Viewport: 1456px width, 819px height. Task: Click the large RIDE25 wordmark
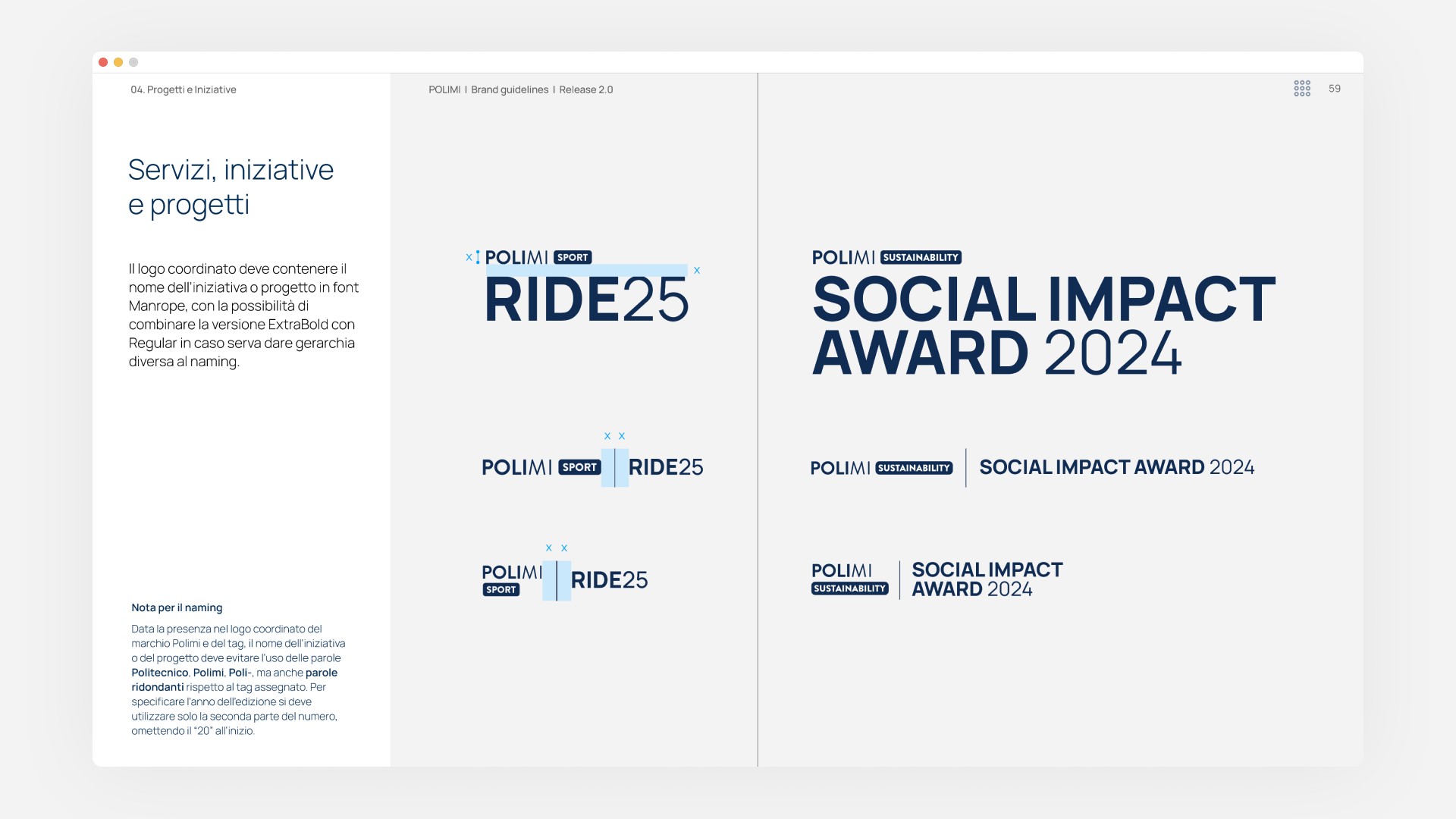coord(586,300)
